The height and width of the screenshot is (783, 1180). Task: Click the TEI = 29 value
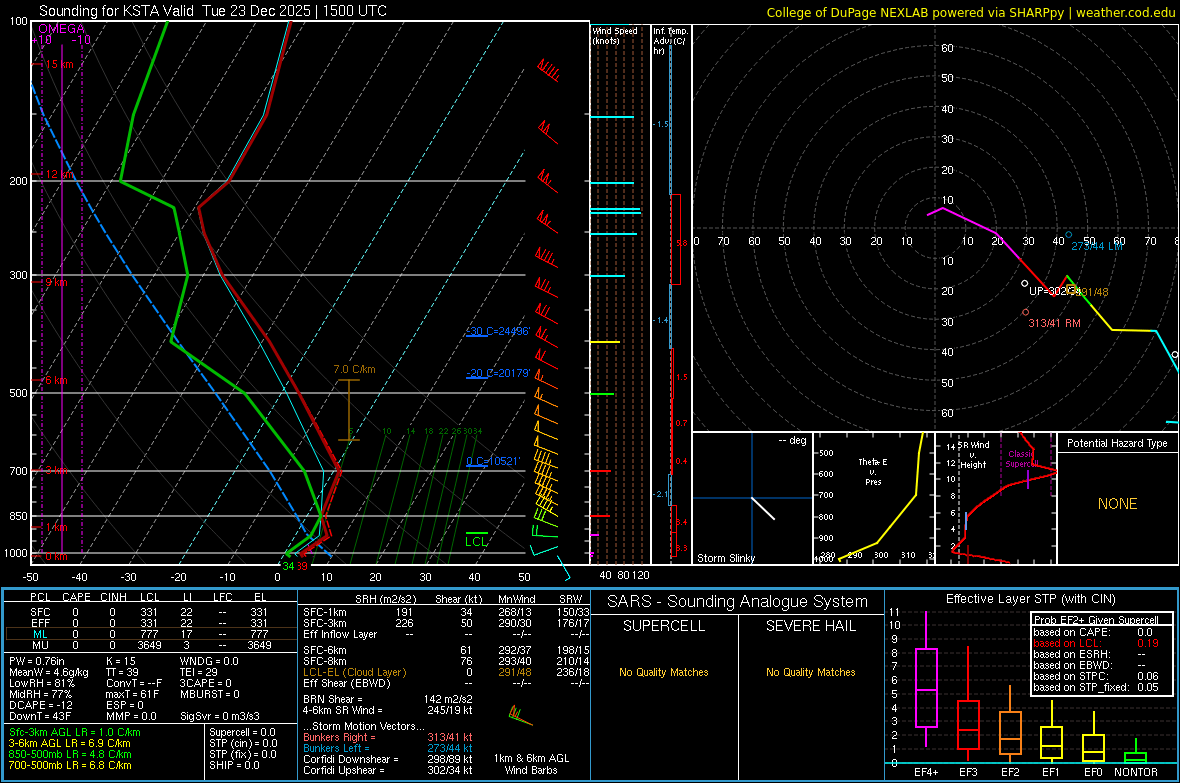[x=199, y=672]
